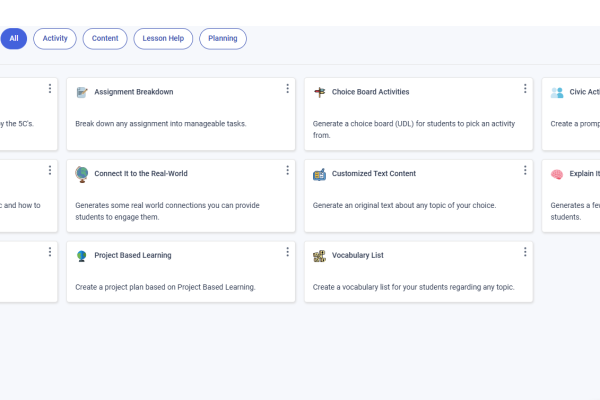Open three-dot menu on Project Based Learning
Screen dimensions: 600x400
(x=287, y=252)
